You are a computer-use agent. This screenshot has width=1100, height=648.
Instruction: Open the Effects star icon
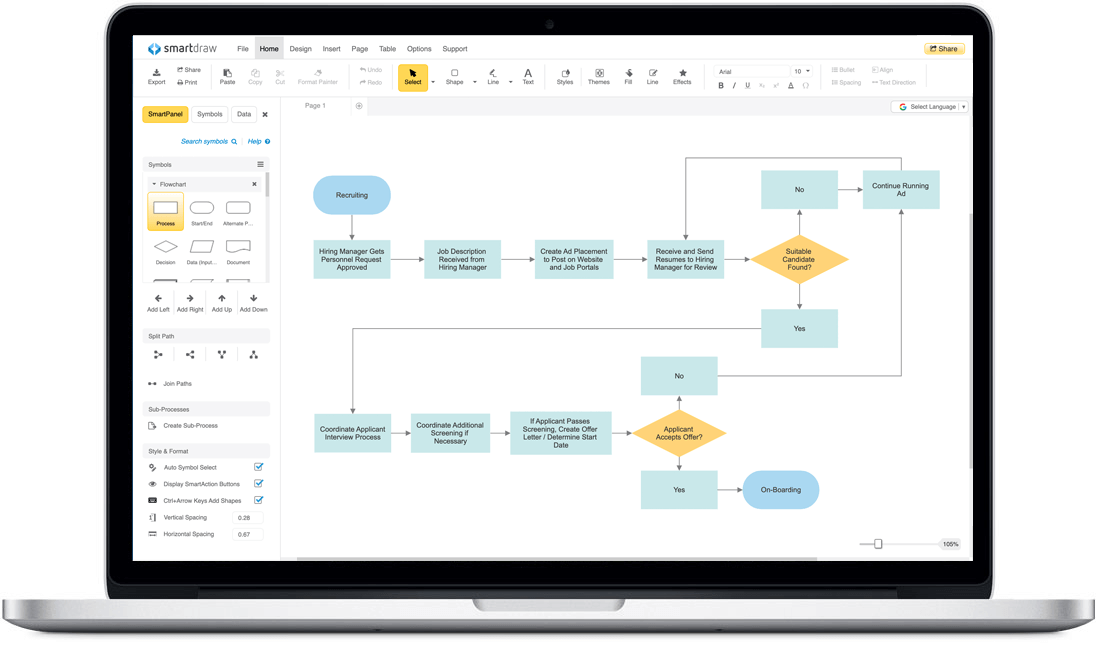tap(682, 76)
